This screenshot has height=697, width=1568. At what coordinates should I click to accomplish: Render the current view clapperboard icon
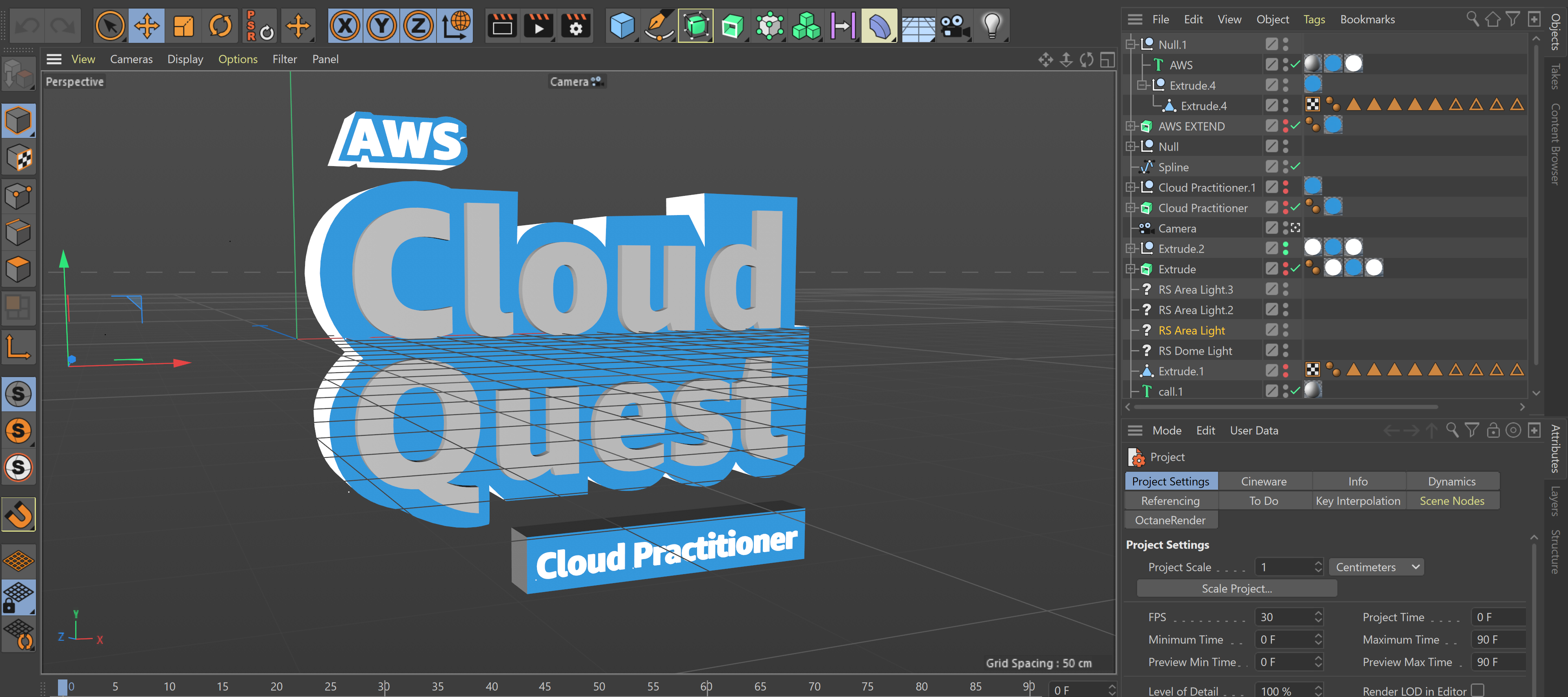click(502, 26)
